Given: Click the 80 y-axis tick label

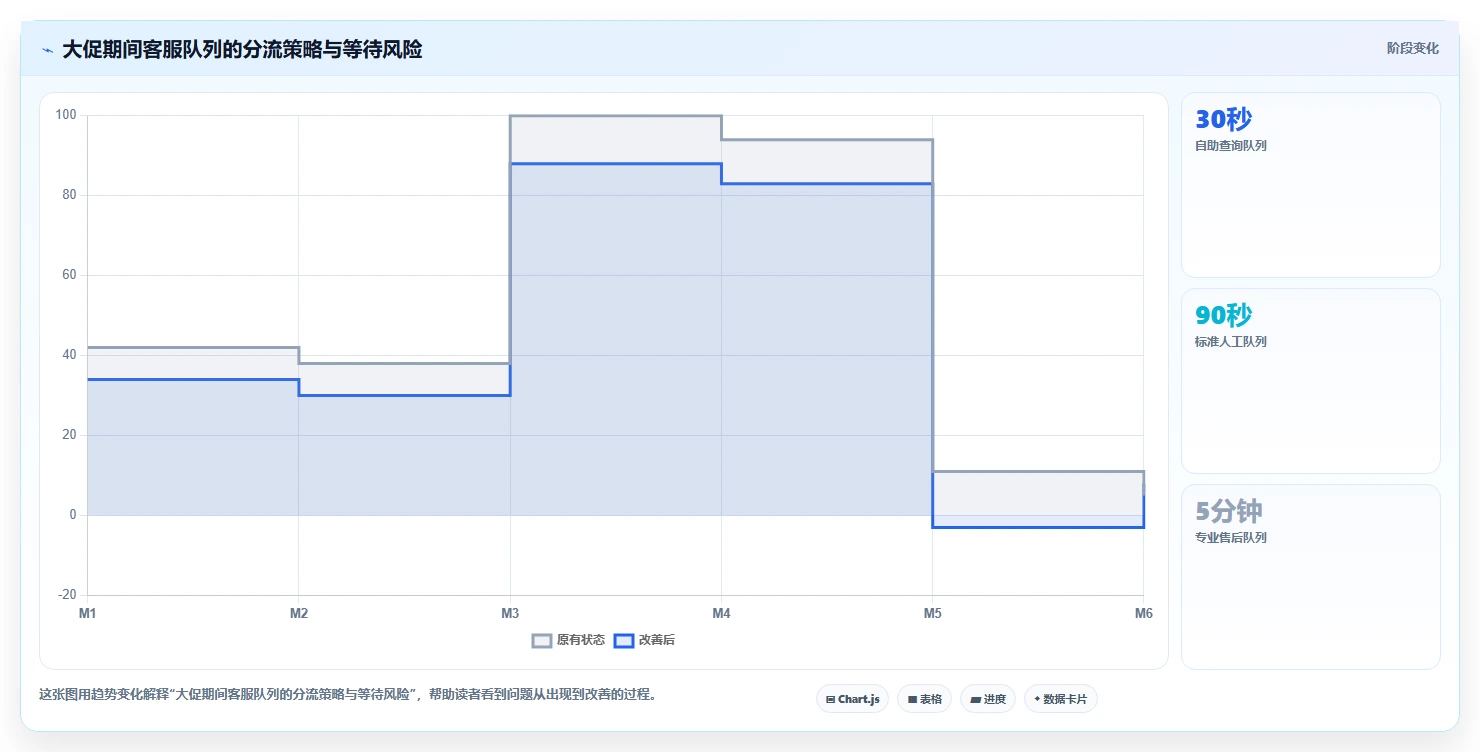Looking at the screenshot, I should pos(70,195).
